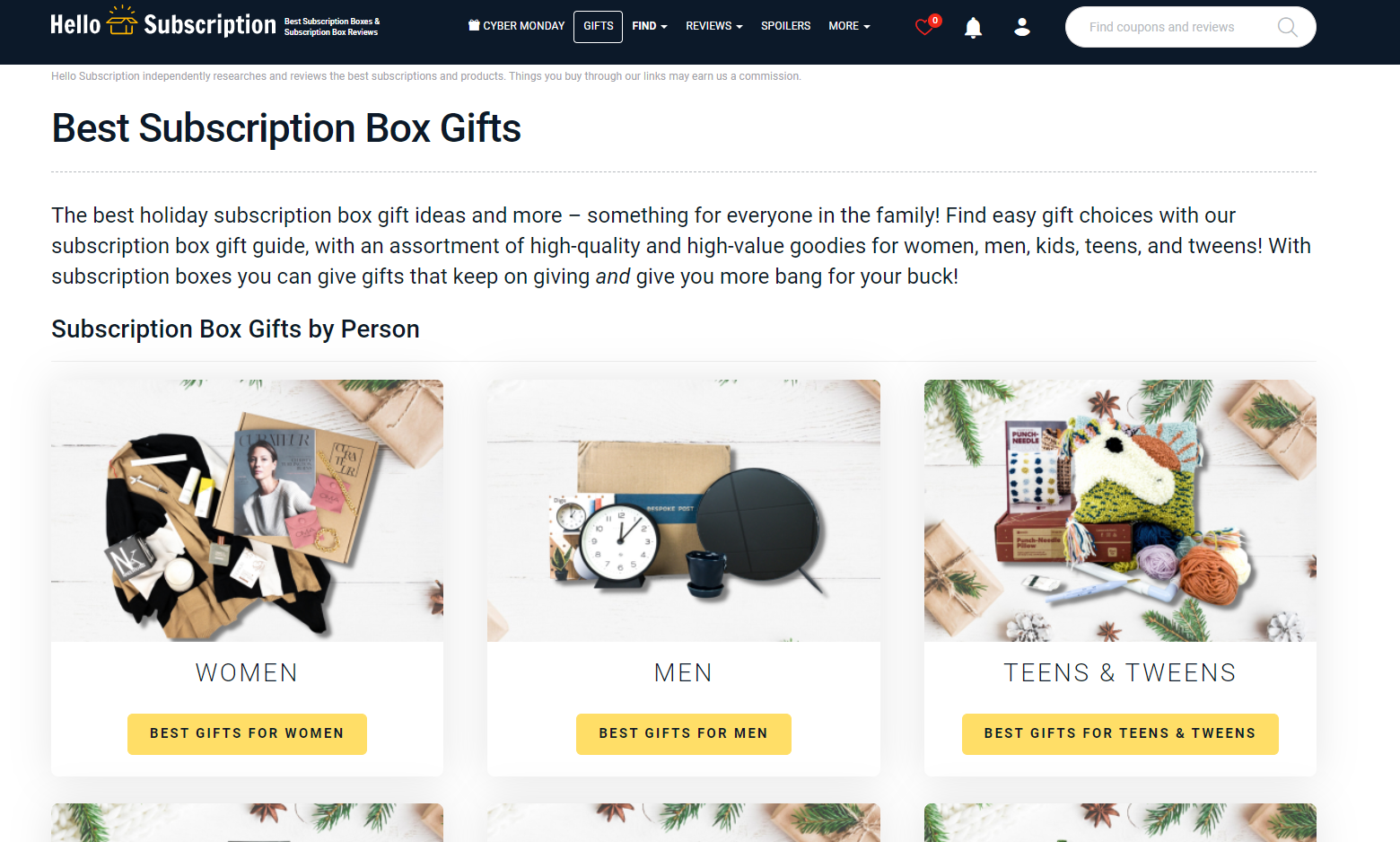1400x842 pixels.
Task: Open the user account icon
Action: coord(1021,27)
